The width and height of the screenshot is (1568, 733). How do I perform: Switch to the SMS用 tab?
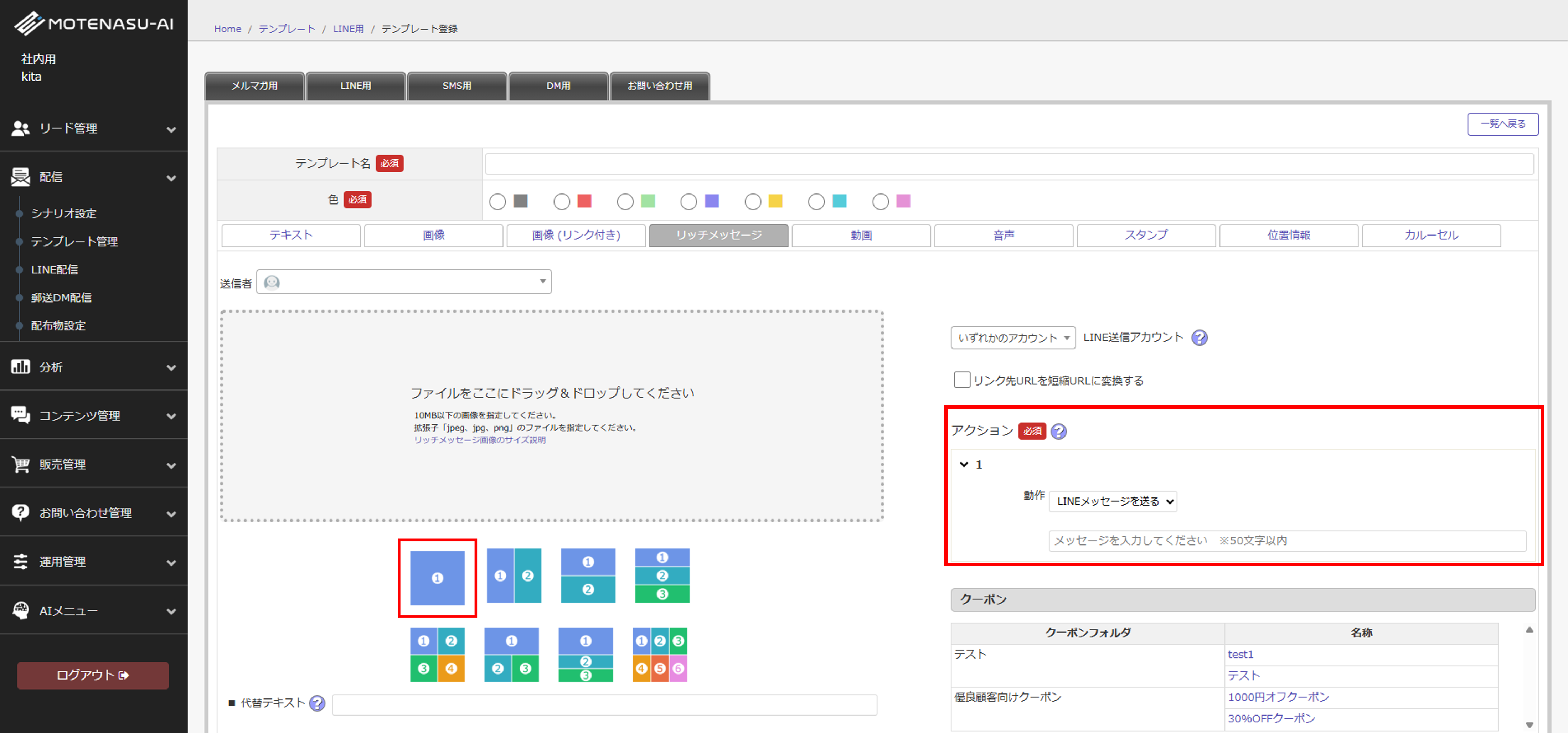(457, 86)
